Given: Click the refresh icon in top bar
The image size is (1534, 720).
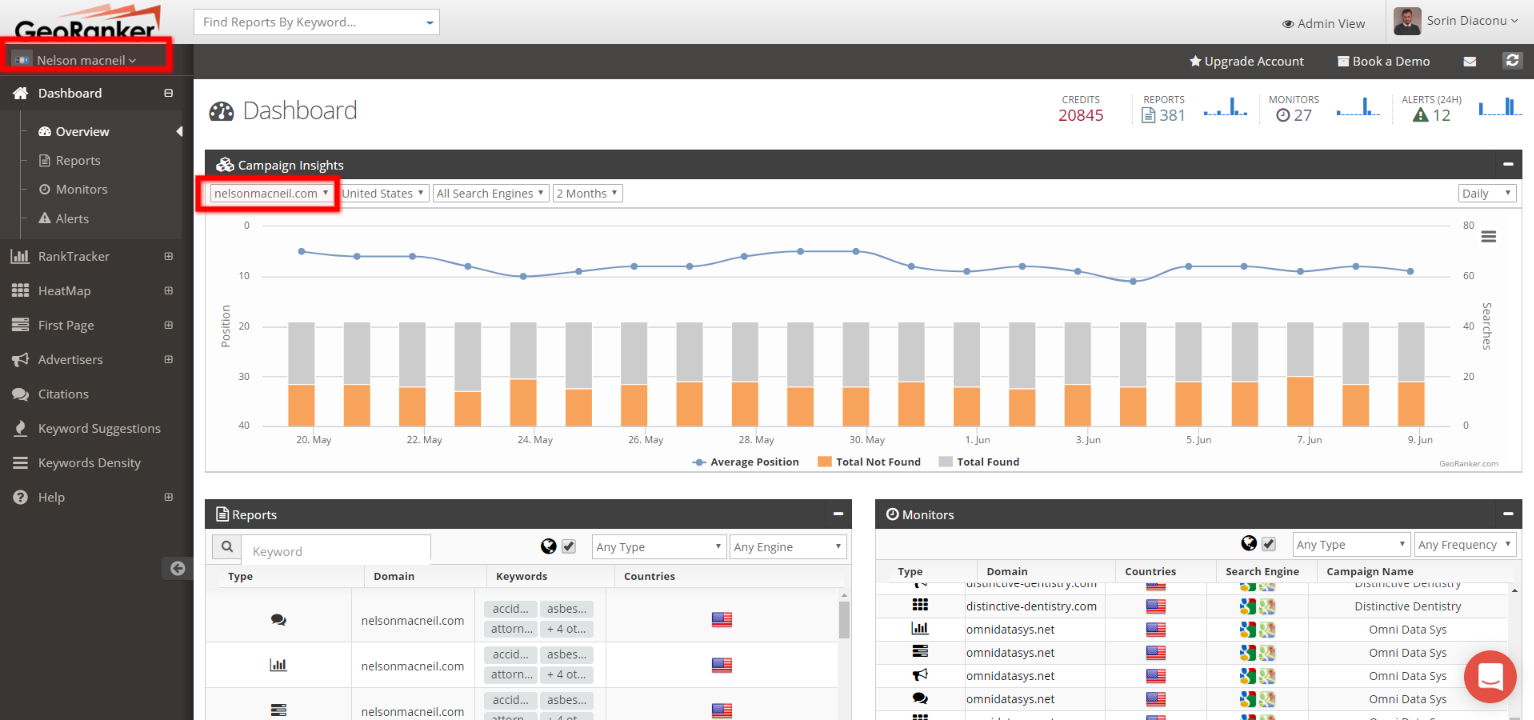Looking at the screenshot, I should click(x=1512, y=61).
